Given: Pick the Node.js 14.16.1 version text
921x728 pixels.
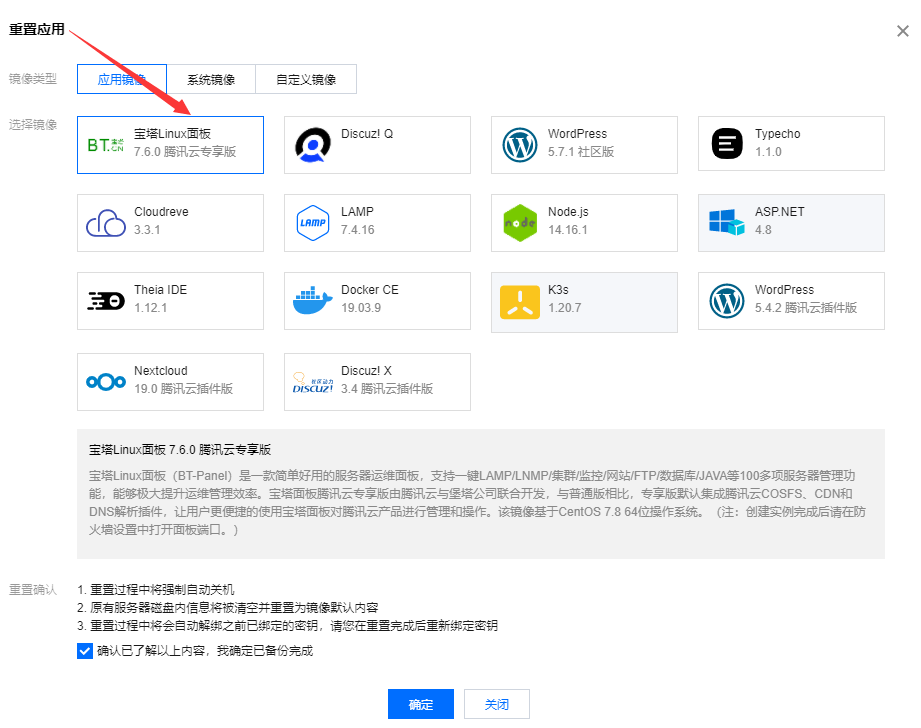Looking at the screenshot, I should click(x=568, y=230).
